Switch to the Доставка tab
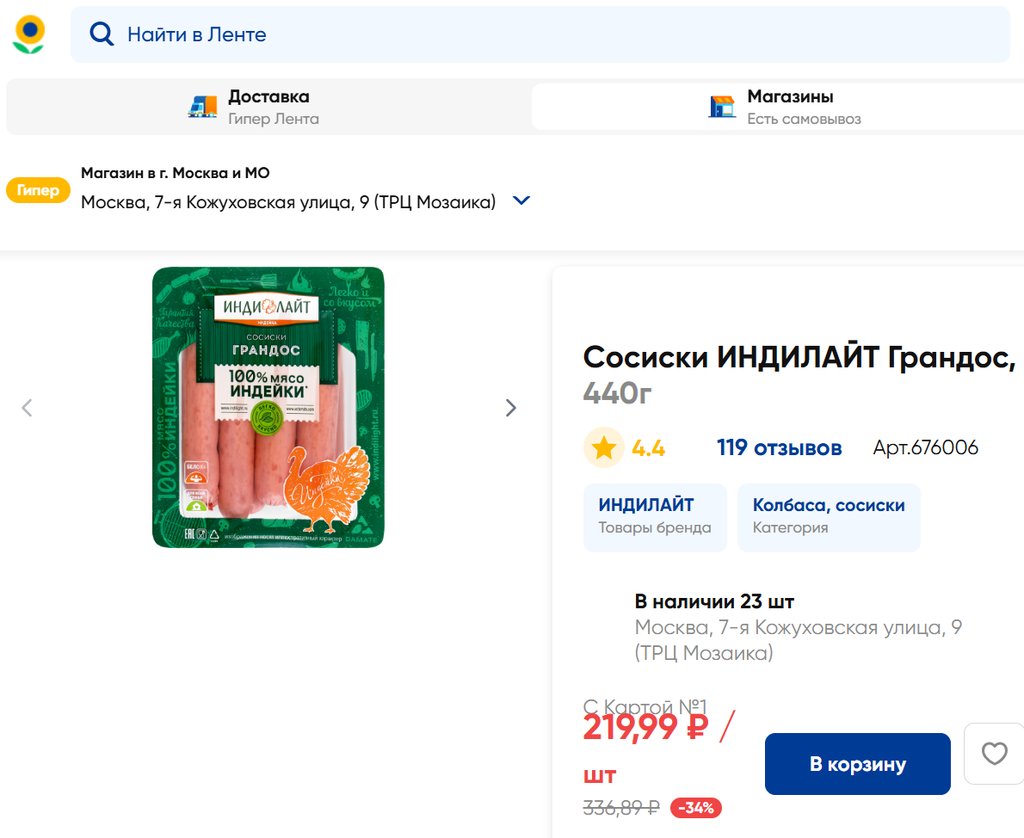The height and width of the screenshot is (838, 1024). (x=268, y=107)
